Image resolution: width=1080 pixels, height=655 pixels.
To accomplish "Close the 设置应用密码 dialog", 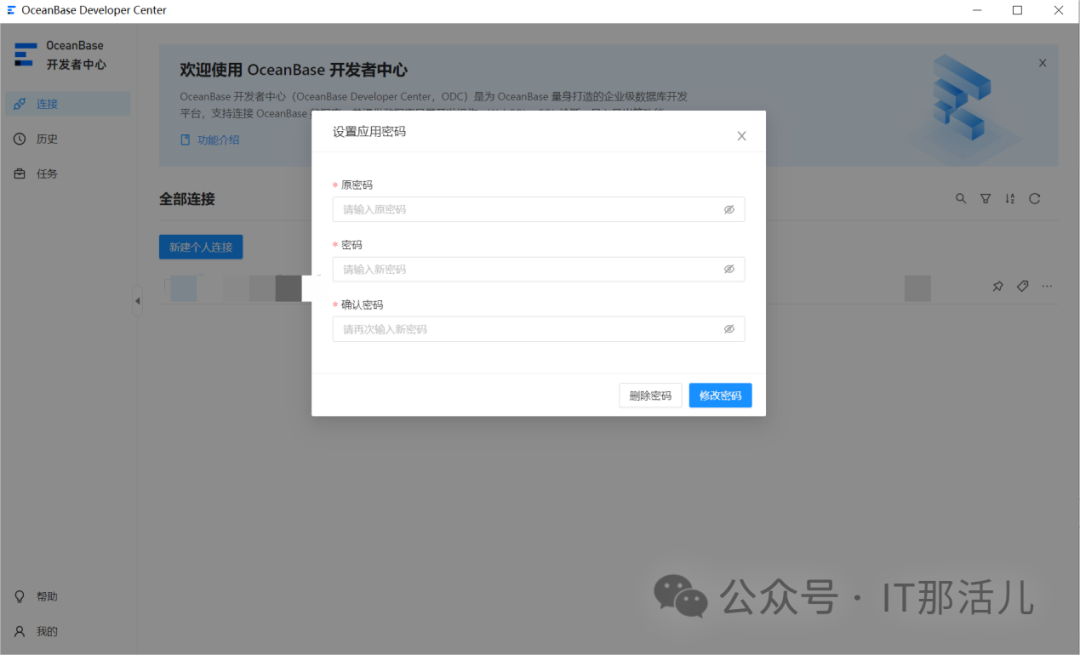I will (x=741, y=136).
